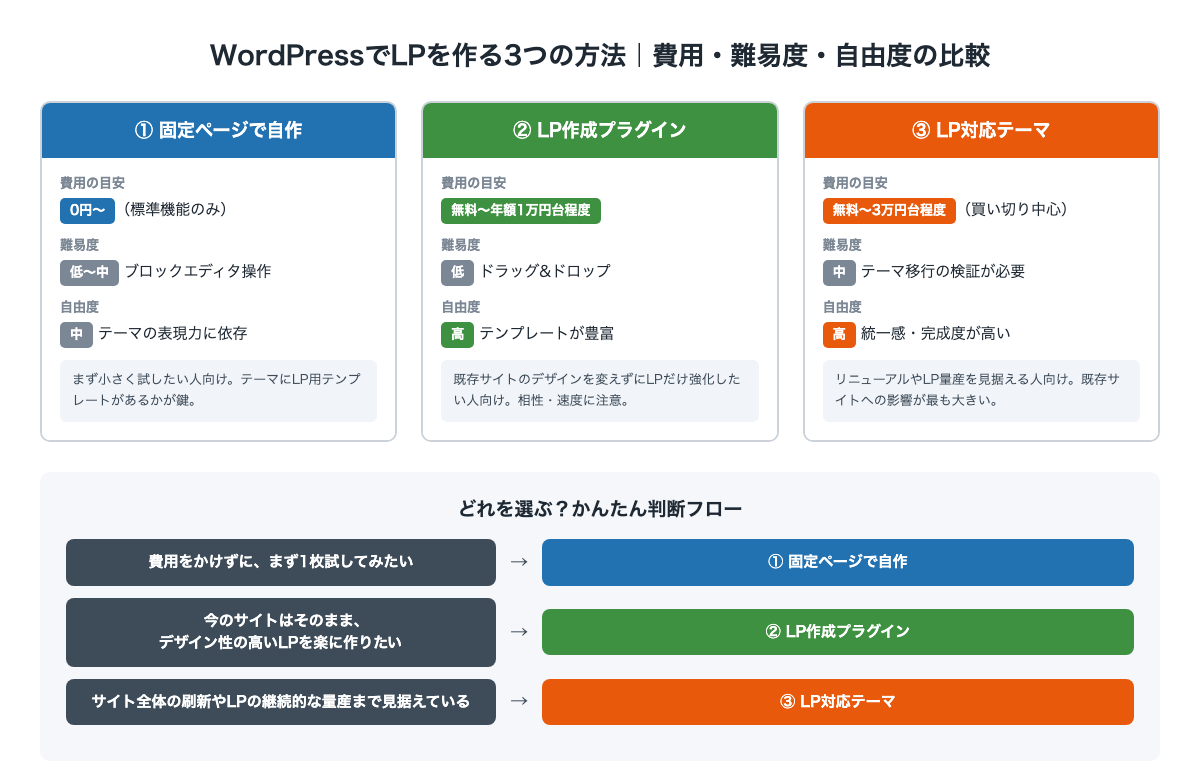Click the dark box 'サイト全体の刷新やLPの継続的な量産'

pyautogui.click(x=281, y=702)
